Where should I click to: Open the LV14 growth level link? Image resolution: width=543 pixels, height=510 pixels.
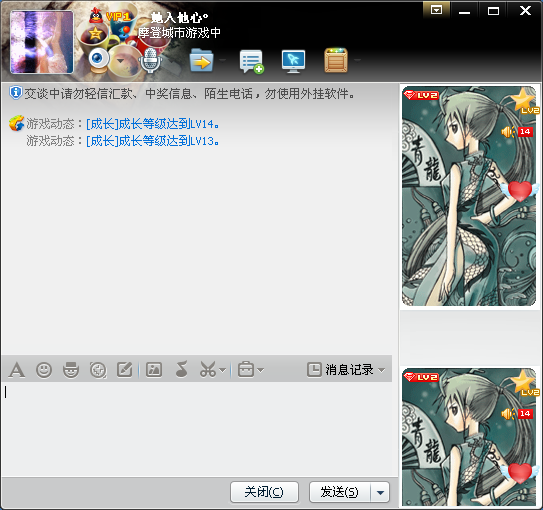click(x=153, y=124)
